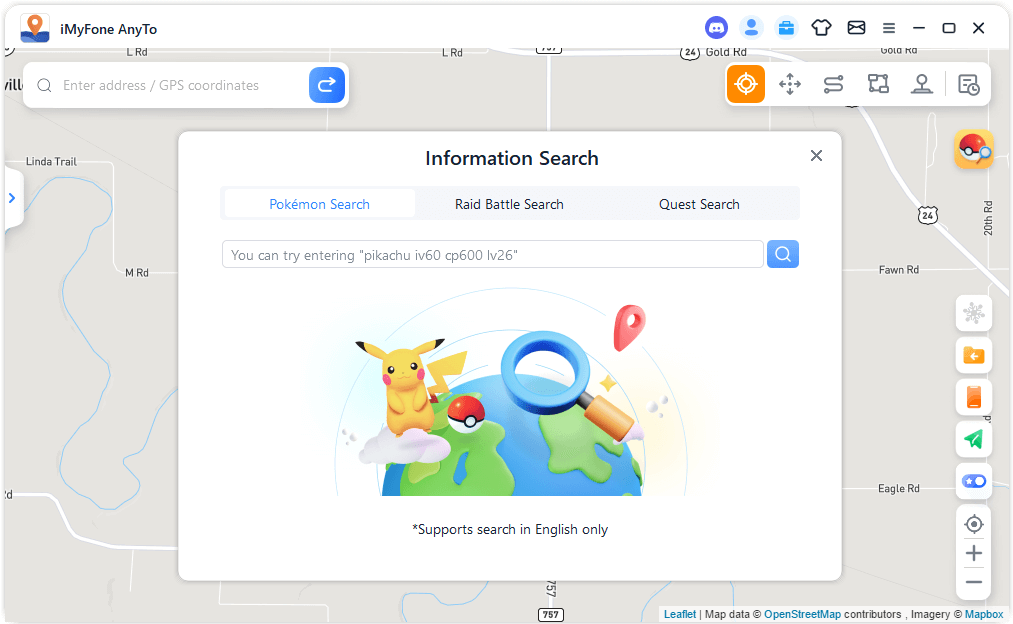Select the Multi-spot route mode icon
Viewport: 1013px width, 624px height.
coord(878,84)
